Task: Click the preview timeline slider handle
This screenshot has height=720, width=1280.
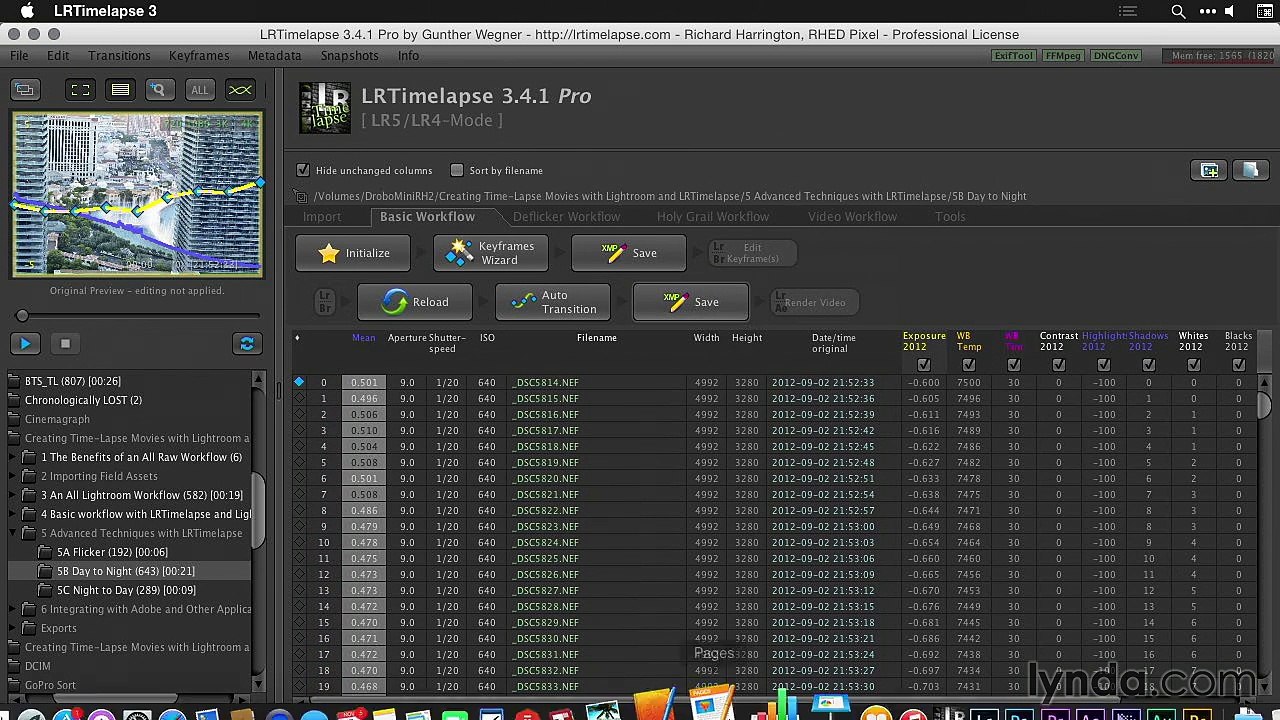Action: [22, 316]
